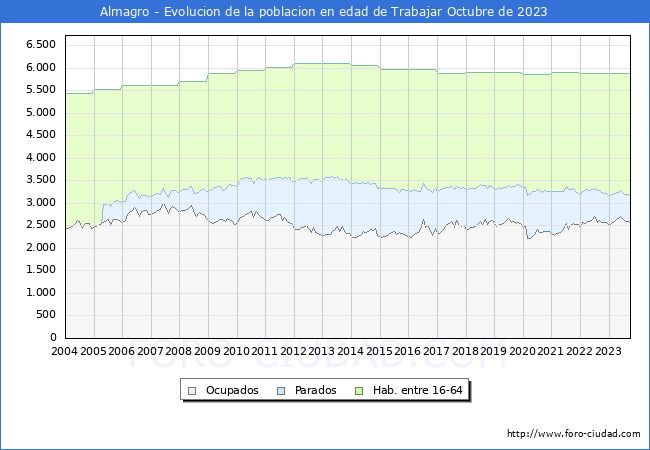Click the 3.500 y-axis label
The width and height of the screenshot is (650, 450).
click(41, 180)
